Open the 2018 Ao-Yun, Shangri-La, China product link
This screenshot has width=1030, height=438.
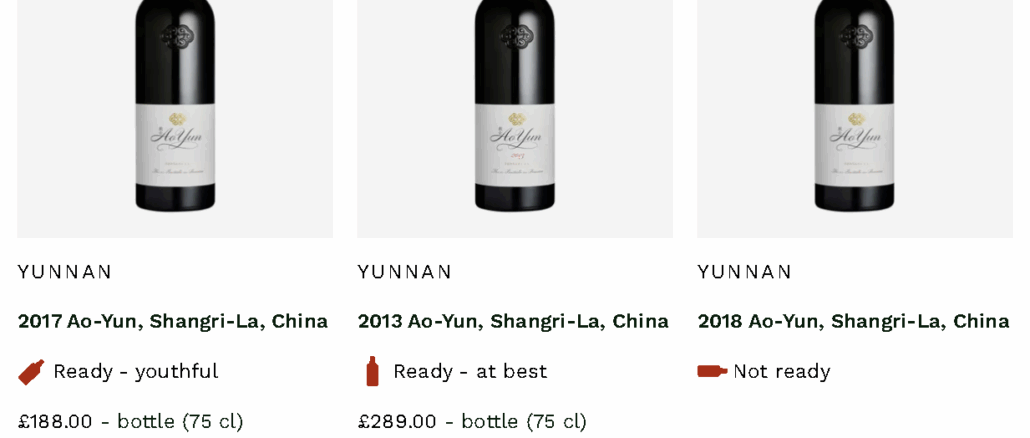(853, 321)
